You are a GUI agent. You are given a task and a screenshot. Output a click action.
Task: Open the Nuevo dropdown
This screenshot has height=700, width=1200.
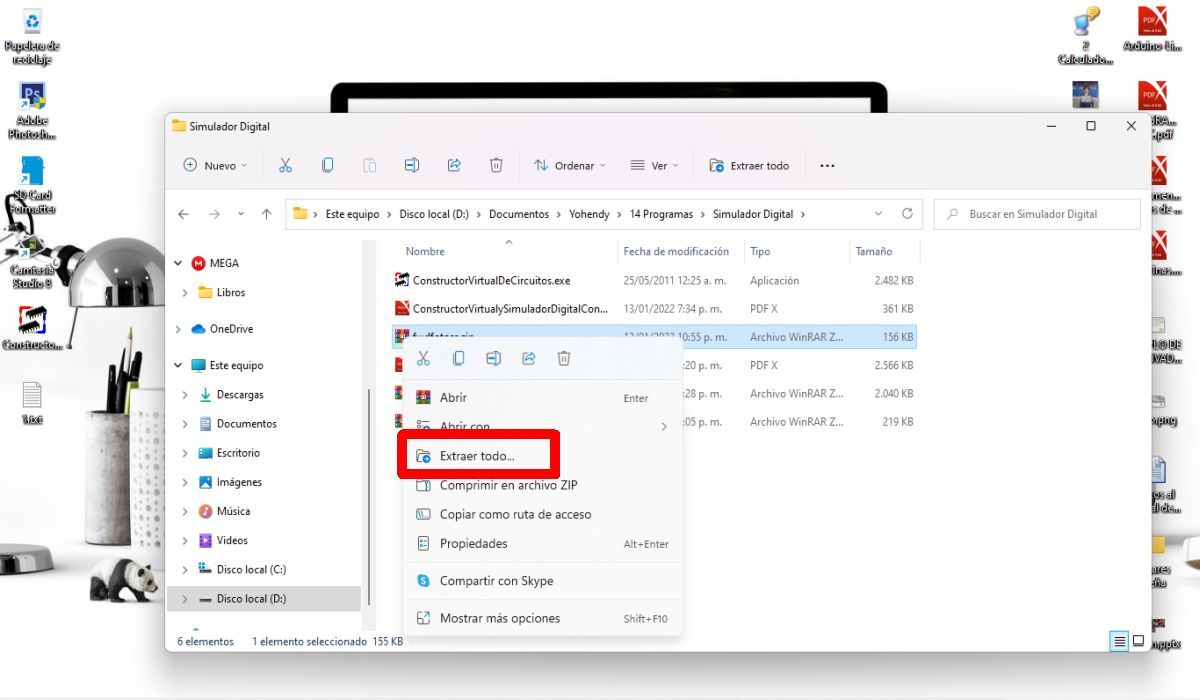pyautogui.click(x=215, y=166)
